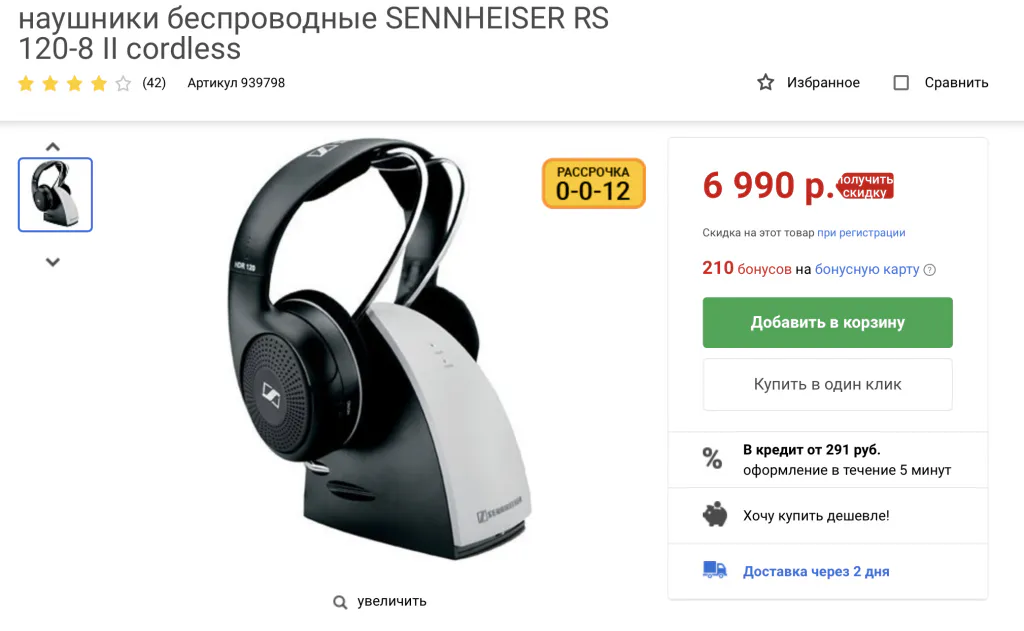This screenshot has width=1024, height=631.
Task: Click the Избранное star icon
Action: pyautogui.click(x=765, y=82)
